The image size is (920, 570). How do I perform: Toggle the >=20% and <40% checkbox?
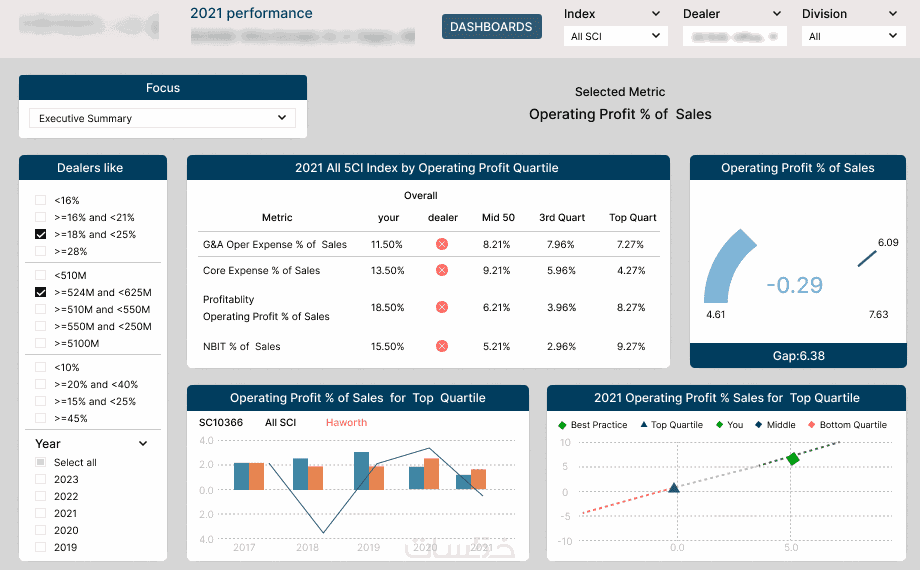[40, 384]
